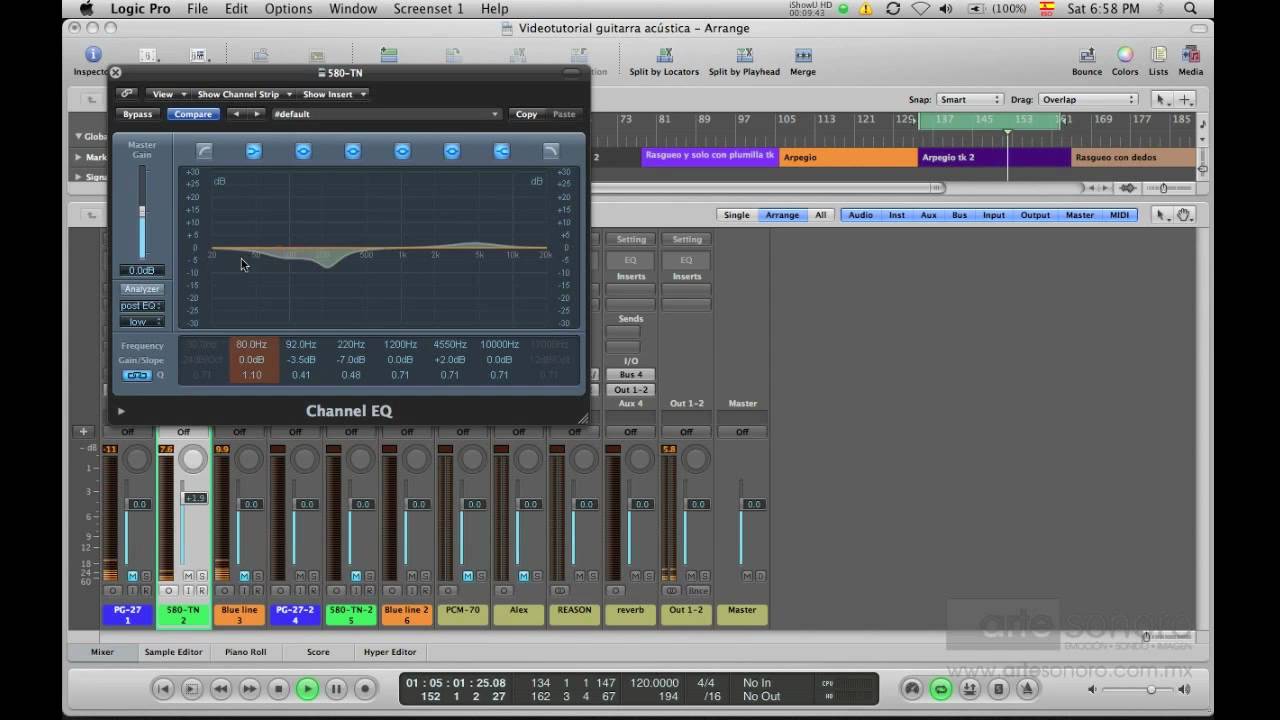Toggle the Cycle mode button in the transport
The height and width of the screenshot is (720, 1280).
[940, 688]
